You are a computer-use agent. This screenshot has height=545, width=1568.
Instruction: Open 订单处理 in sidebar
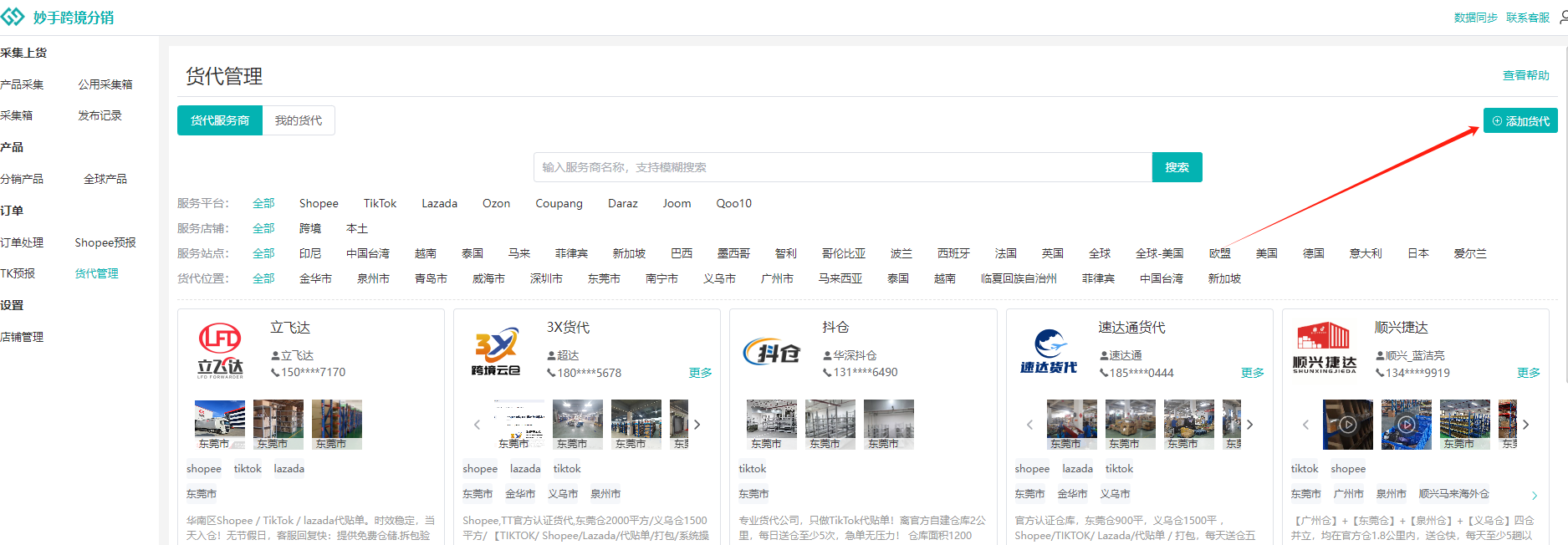point(22,242)
